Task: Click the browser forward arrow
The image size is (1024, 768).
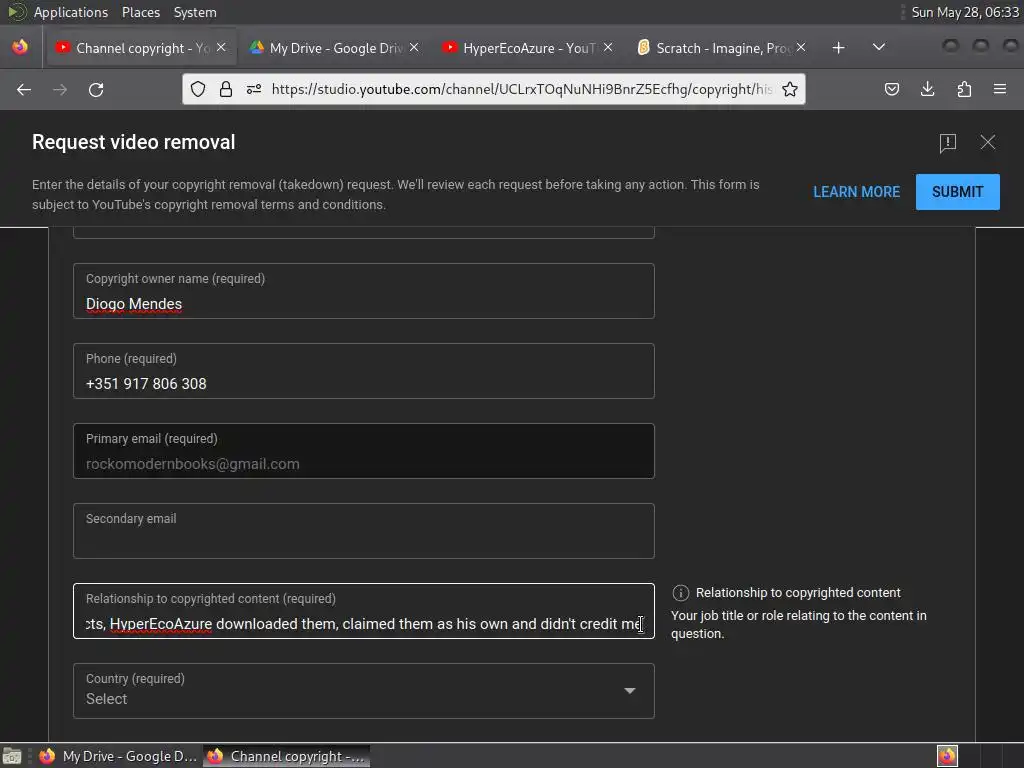Action: (x=60, y=89)
